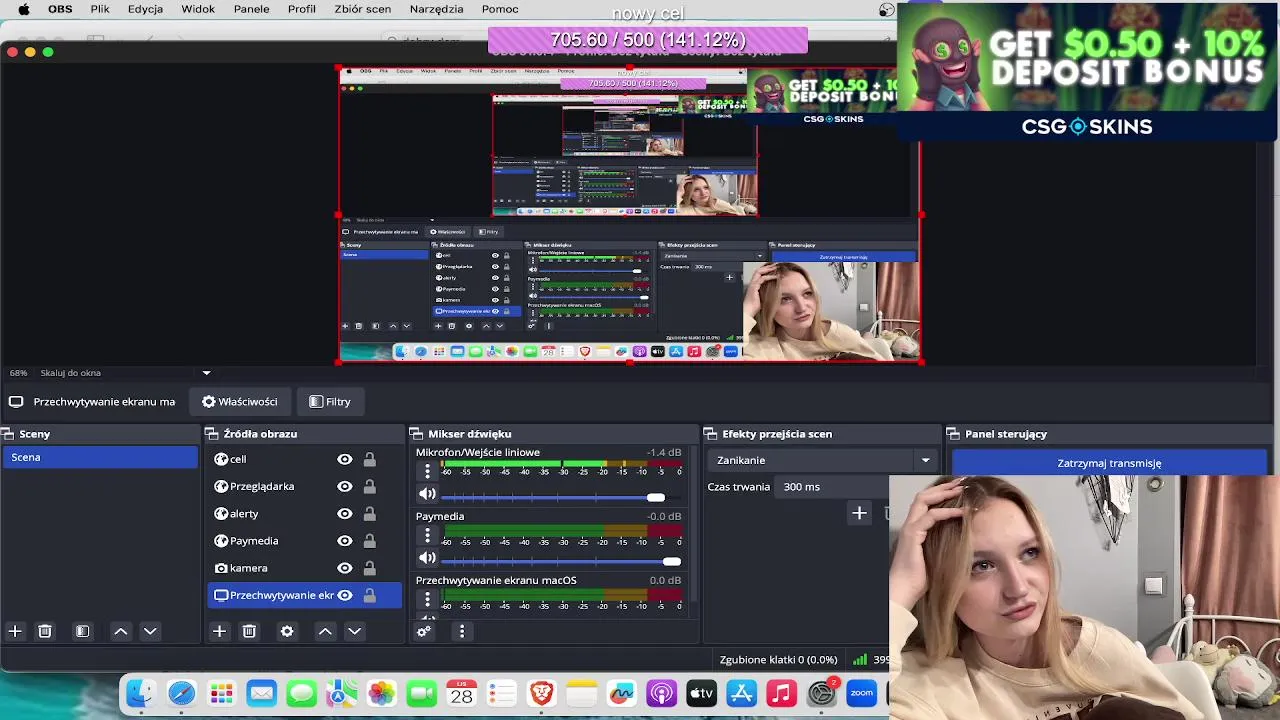
Task: Add a new scene with the plus icon
Action: coord(15,631)
